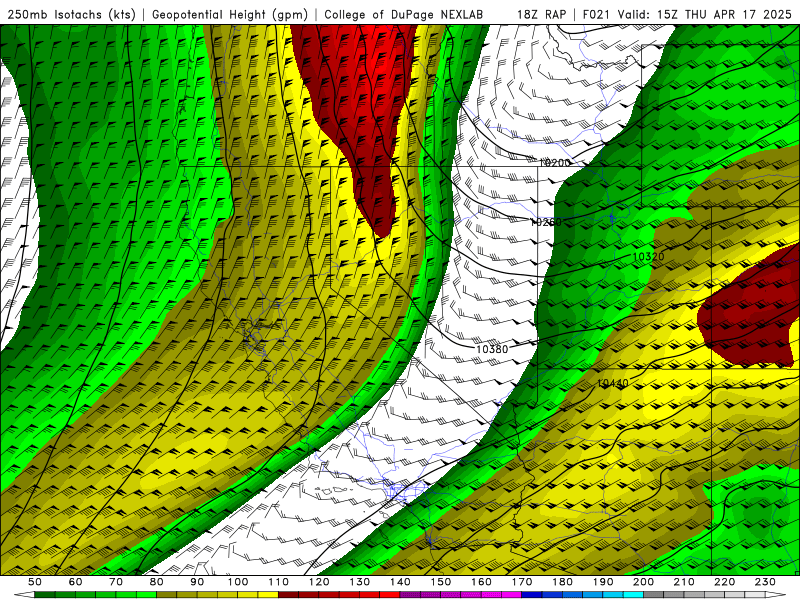Viewport: 800px width, 600px height.
Task: Click the 200 value on the color scale
Action: [x=644, y=582]
